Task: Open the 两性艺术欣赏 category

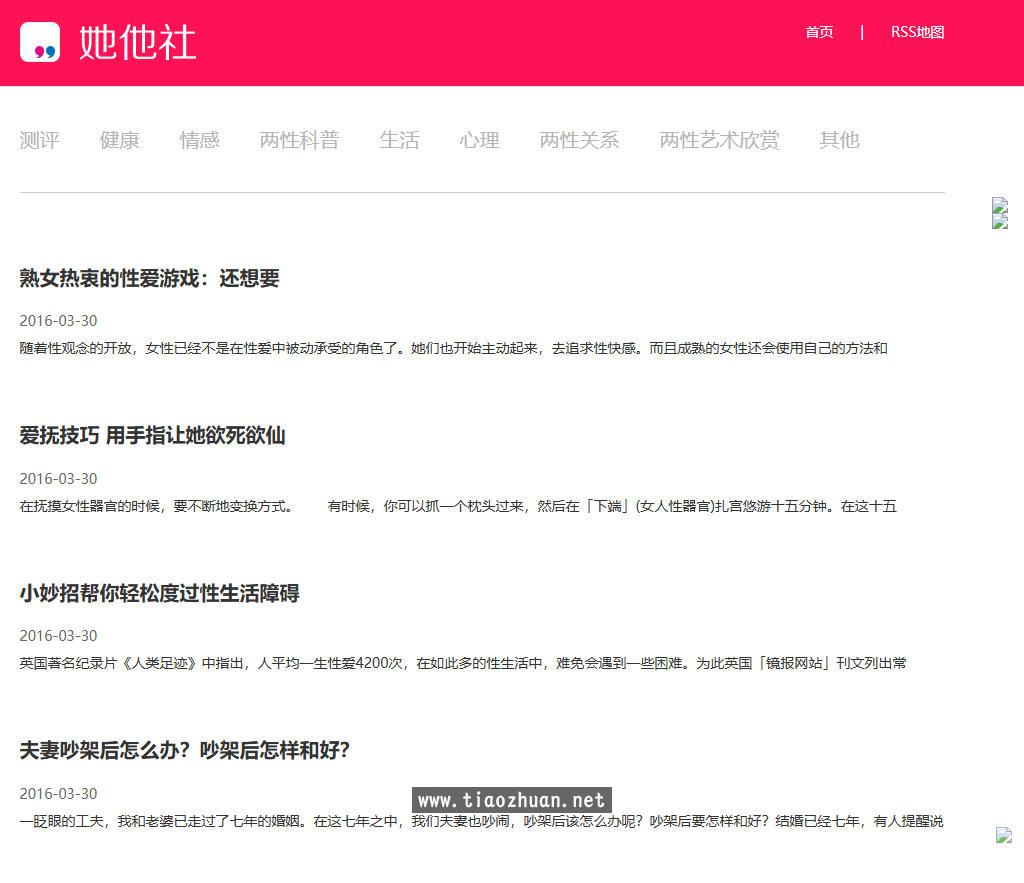Action: coord(718,141)
